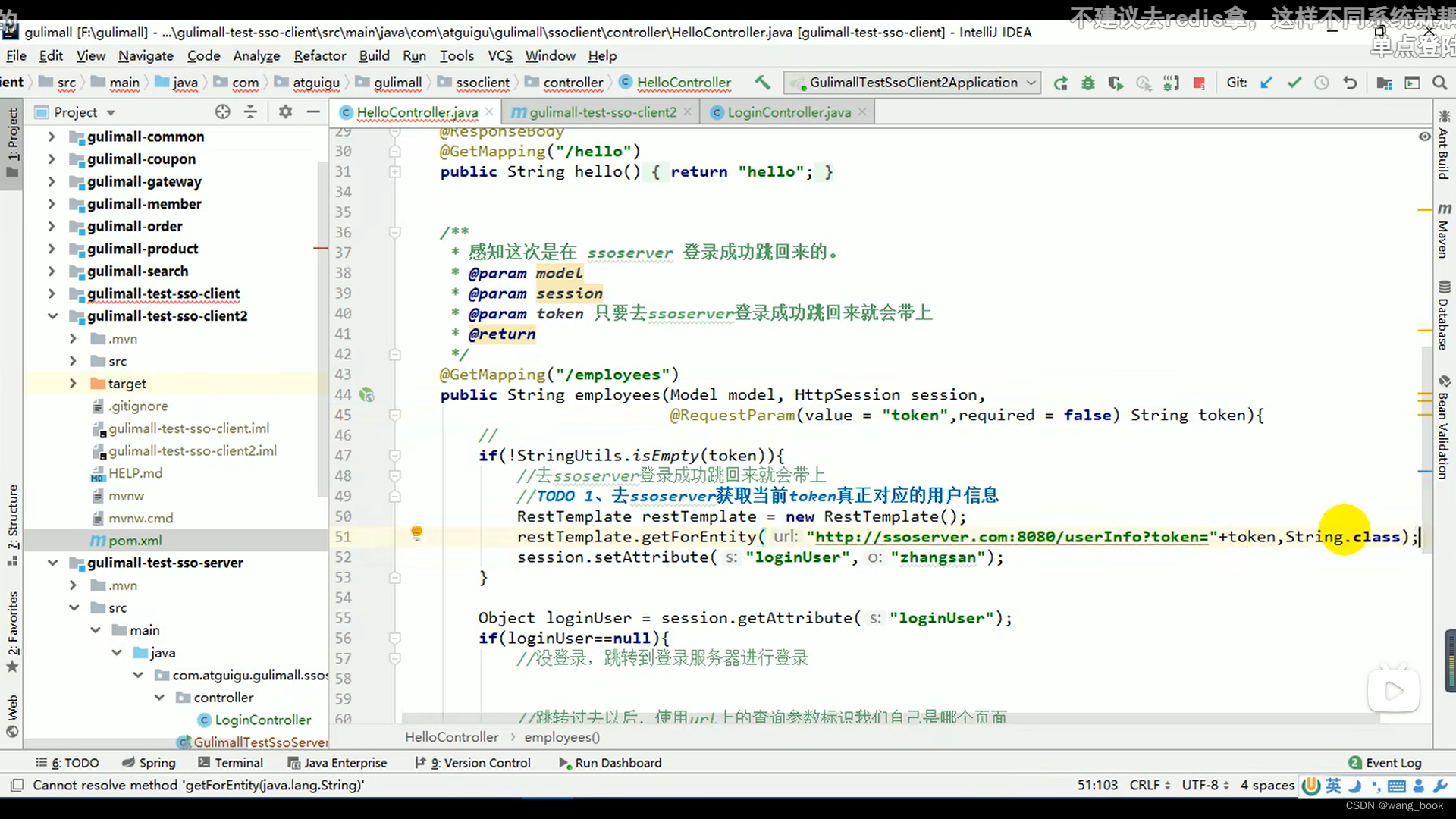
Task: Click the Search Everywhere magnifier icon
Action: click(x=1439, y=83)
